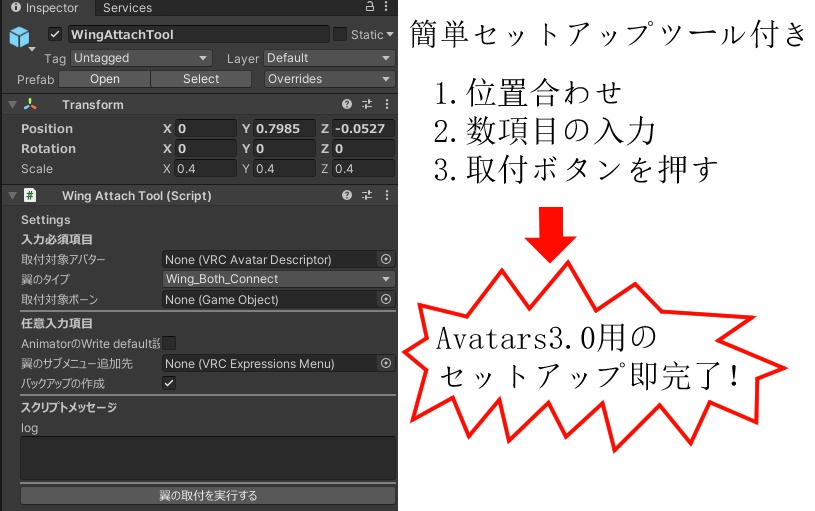Click the C# script icon
This screenshot has width=815, height=511.
30,195
